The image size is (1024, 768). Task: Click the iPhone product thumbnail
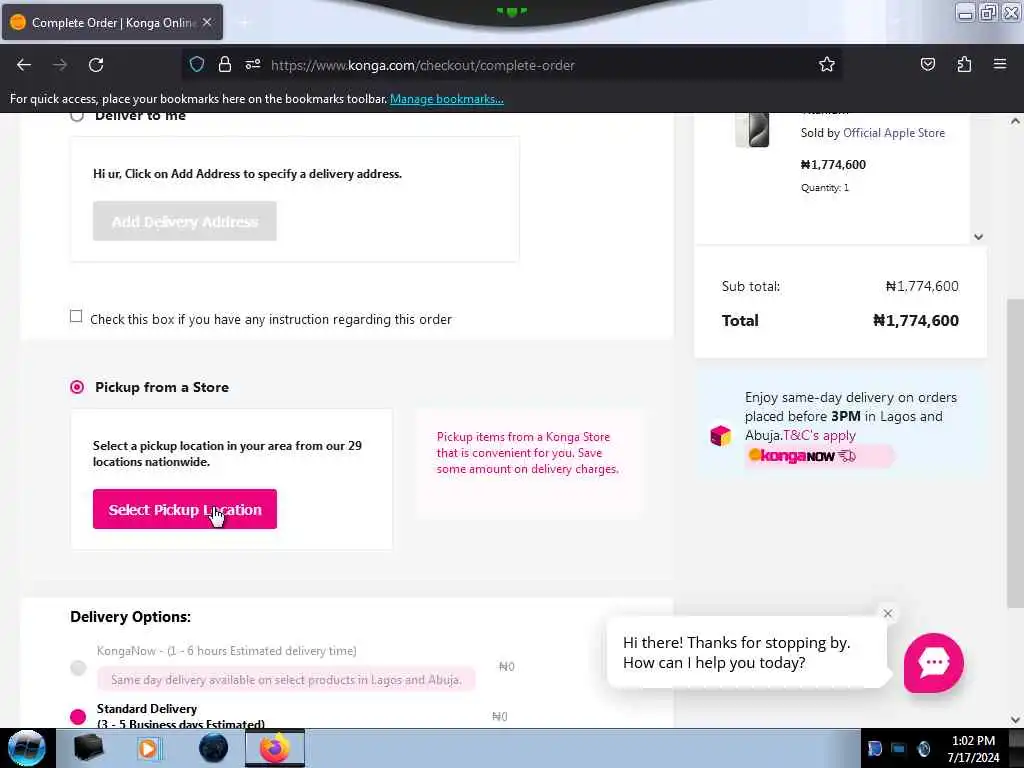(x=752, y=129)
